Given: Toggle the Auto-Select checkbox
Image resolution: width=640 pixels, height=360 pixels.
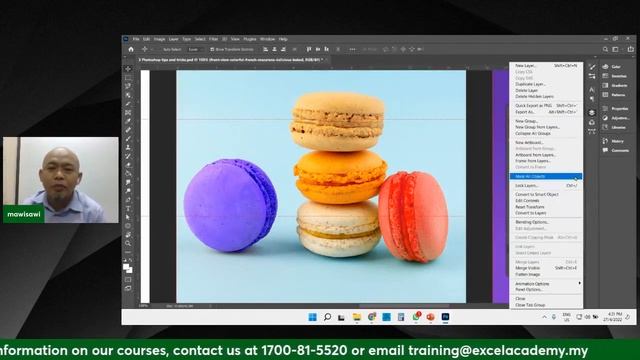Looking at the screenshot, I should point(160,49).
